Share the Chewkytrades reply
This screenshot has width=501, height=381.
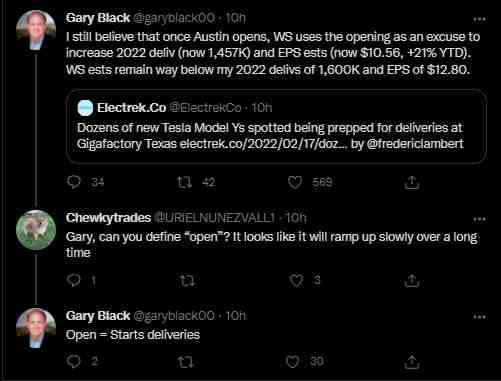tap(412, 281)
